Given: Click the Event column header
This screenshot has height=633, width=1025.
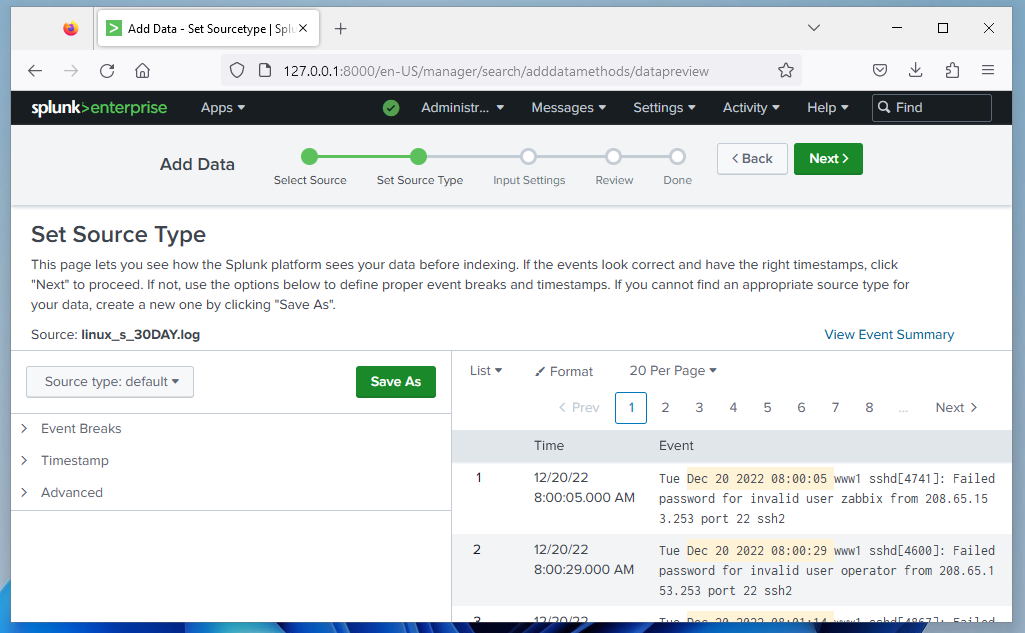Looking at the screenshot, I should (676, 446).
